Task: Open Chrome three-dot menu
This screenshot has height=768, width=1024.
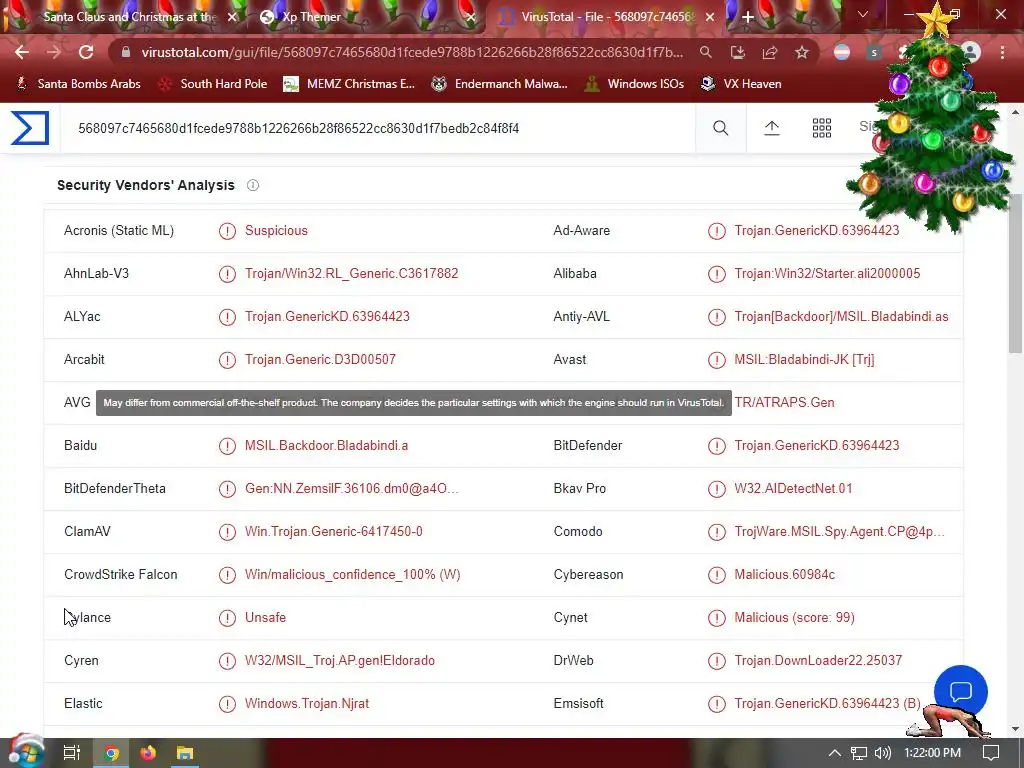Action: point(1002,52)
